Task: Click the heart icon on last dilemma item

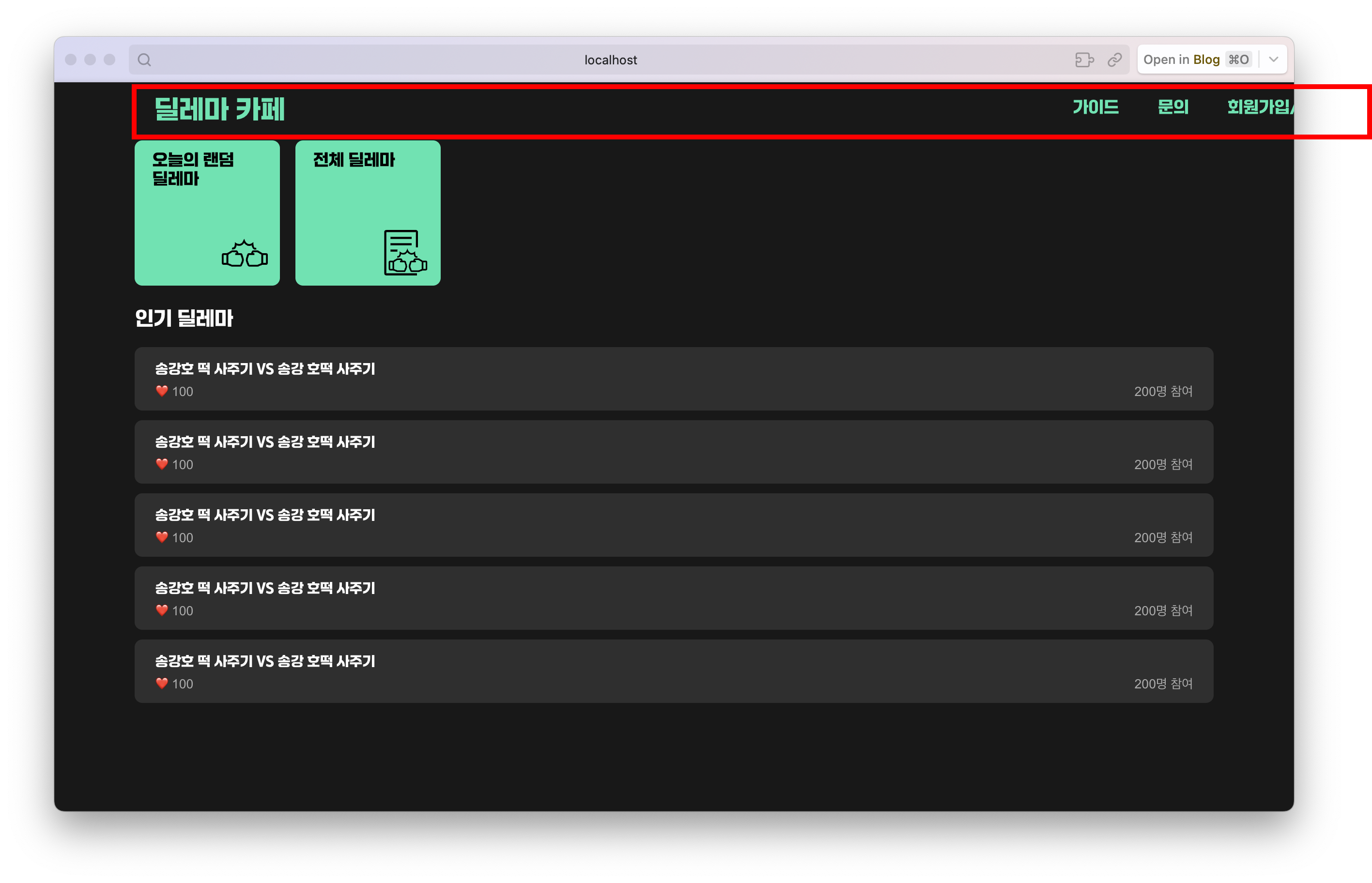Action: coord(162,684)
